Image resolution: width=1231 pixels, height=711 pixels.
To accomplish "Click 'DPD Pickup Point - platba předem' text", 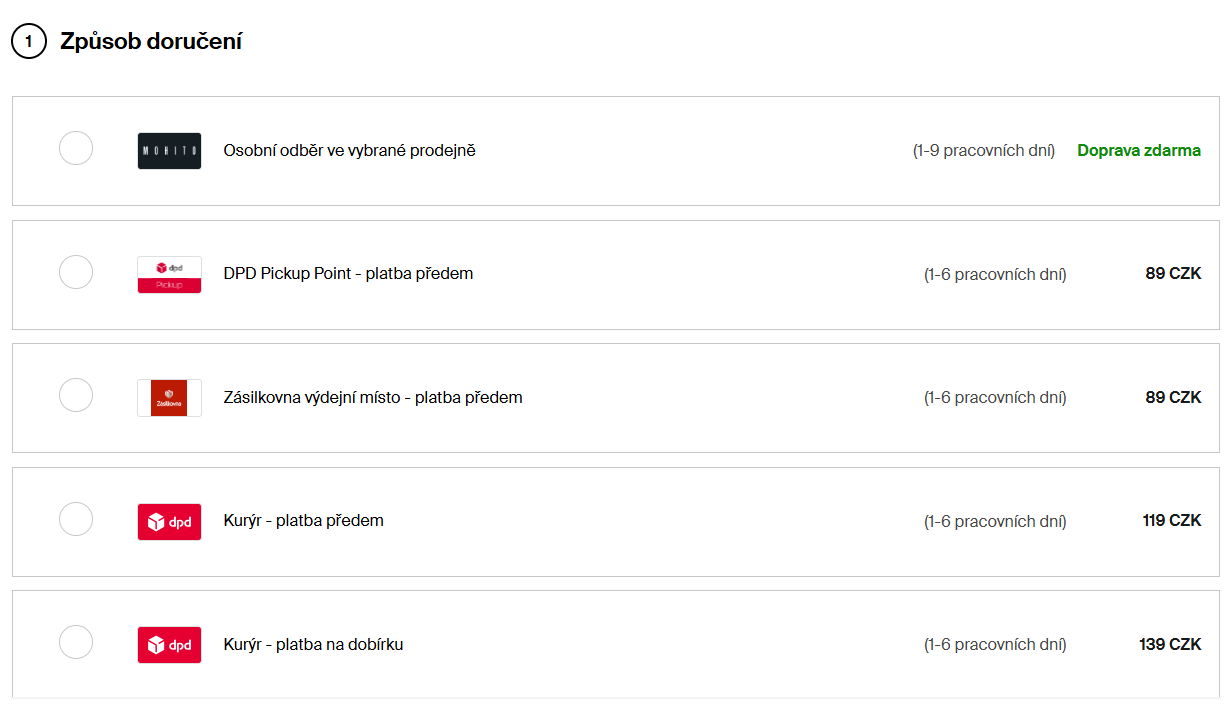I will 348,274.
